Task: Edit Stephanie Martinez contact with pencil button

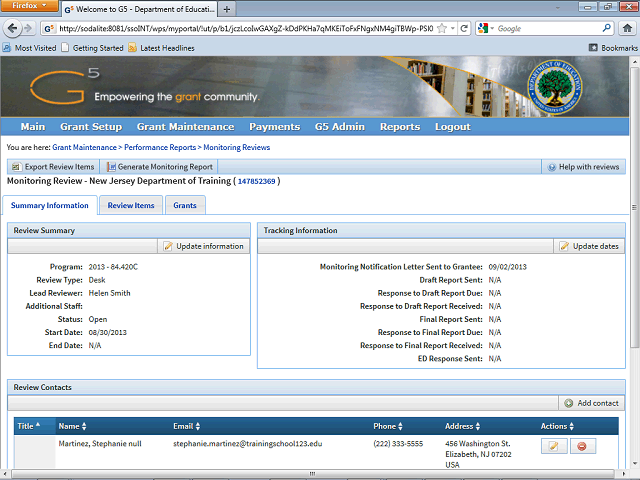Action: 554,446
